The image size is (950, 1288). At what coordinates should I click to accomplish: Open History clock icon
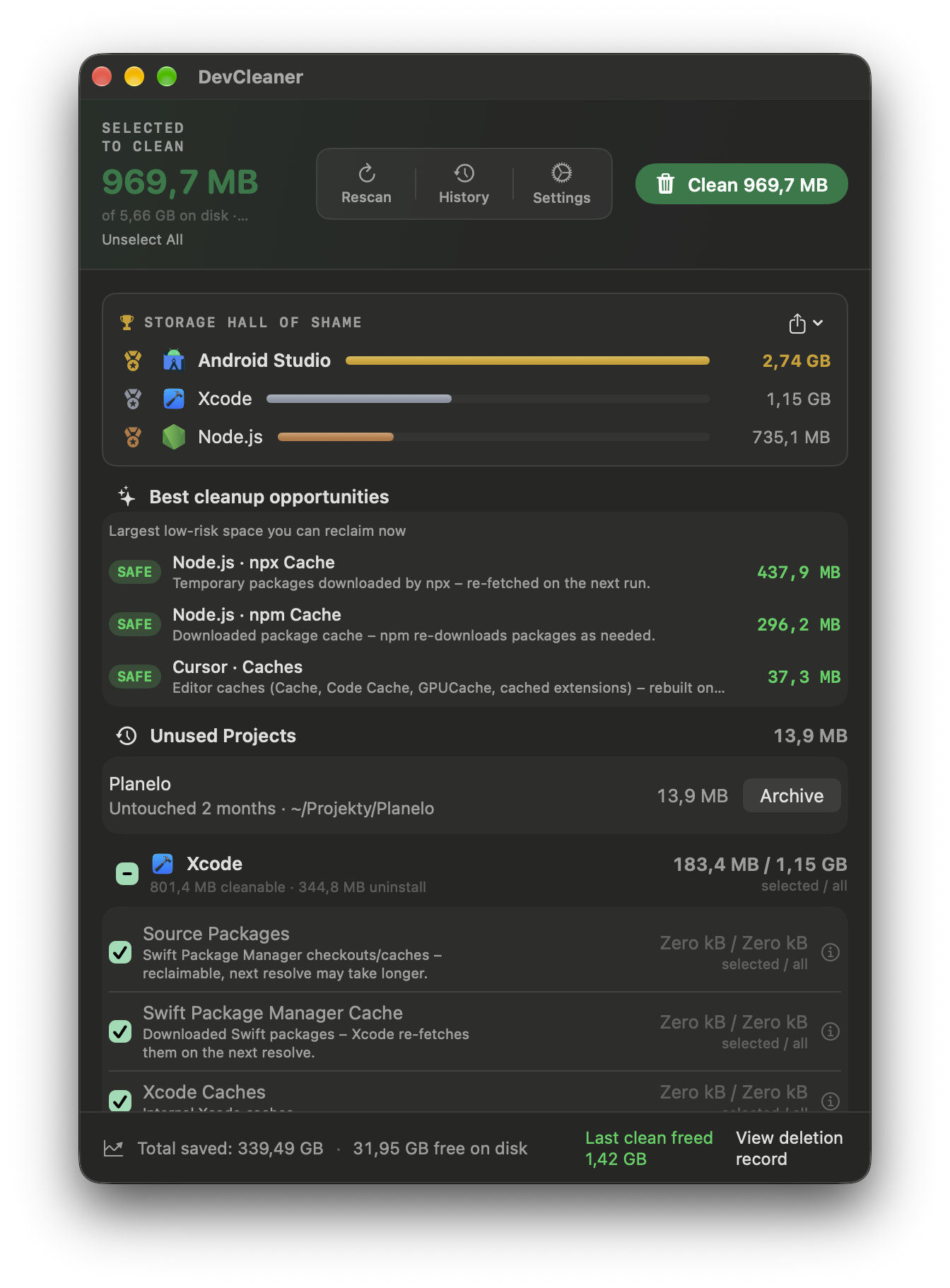tap(464, 173)
